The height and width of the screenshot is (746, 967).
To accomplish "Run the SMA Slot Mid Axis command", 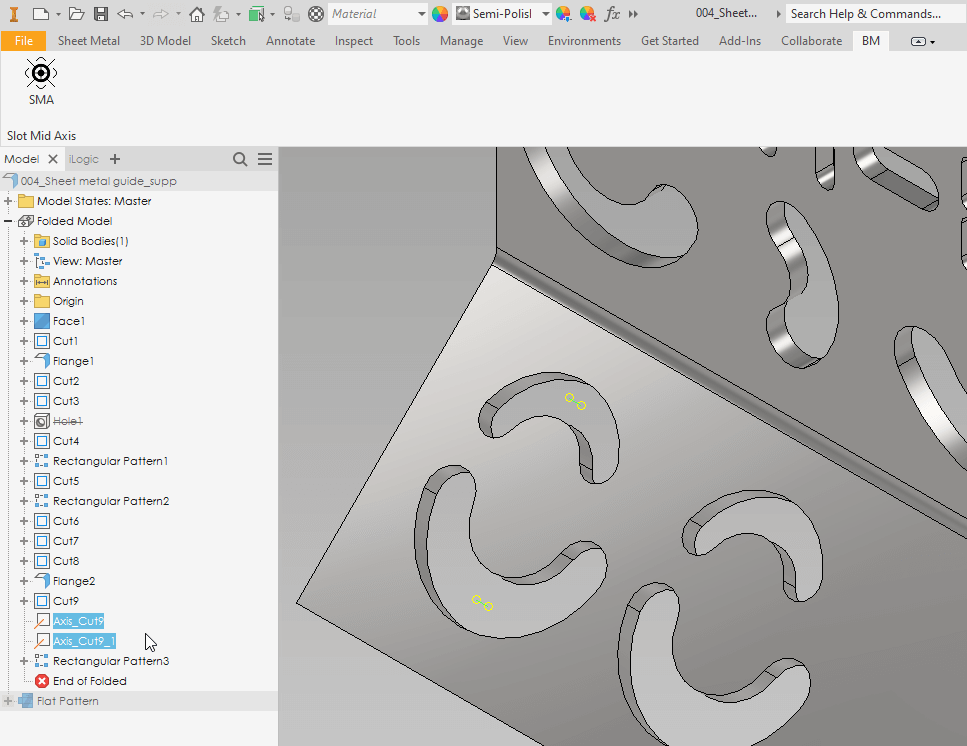I will (41, 81).
